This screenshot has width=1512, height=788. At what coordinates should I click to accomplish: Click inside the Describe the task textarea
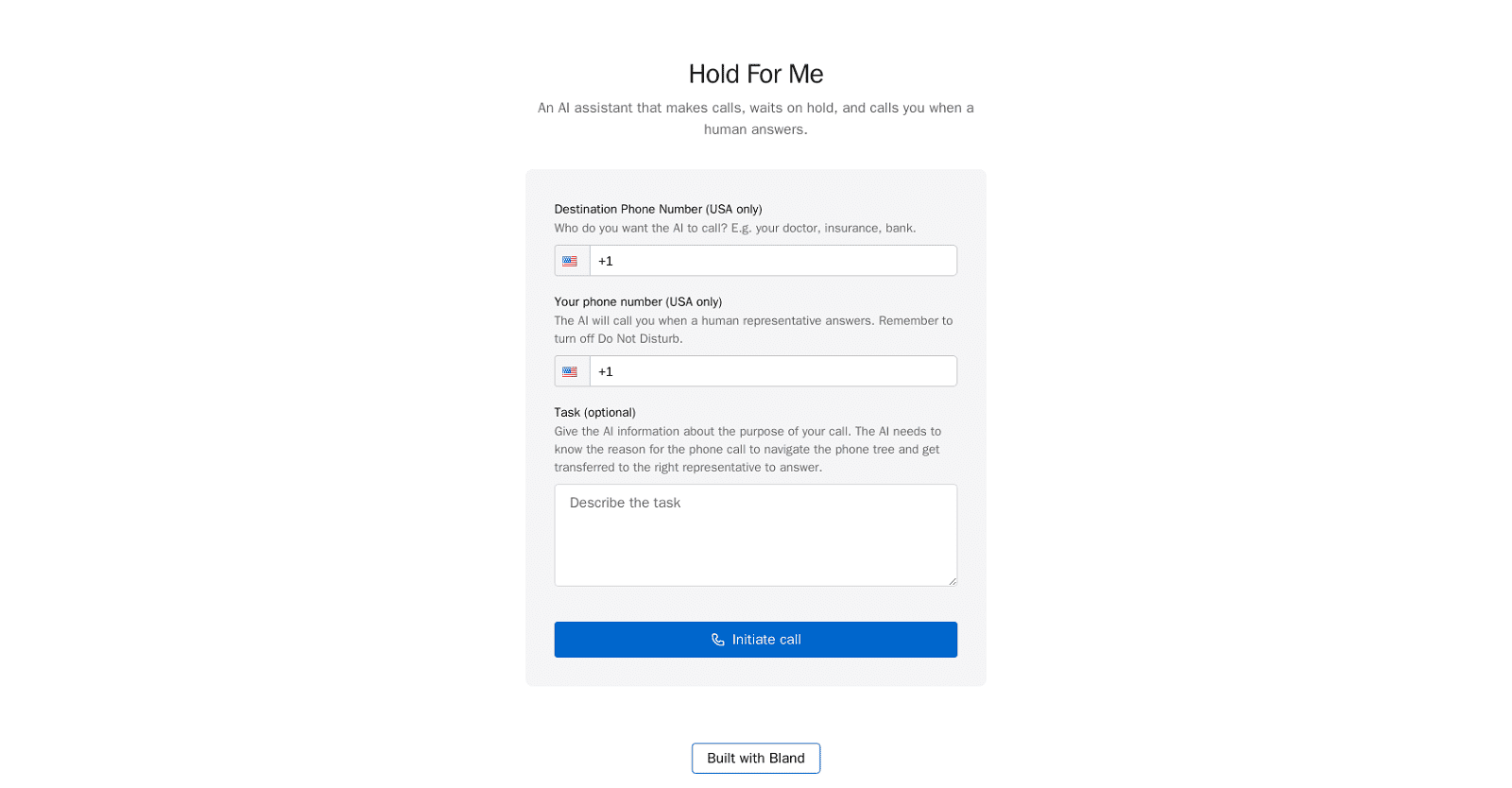pos(755,535)
